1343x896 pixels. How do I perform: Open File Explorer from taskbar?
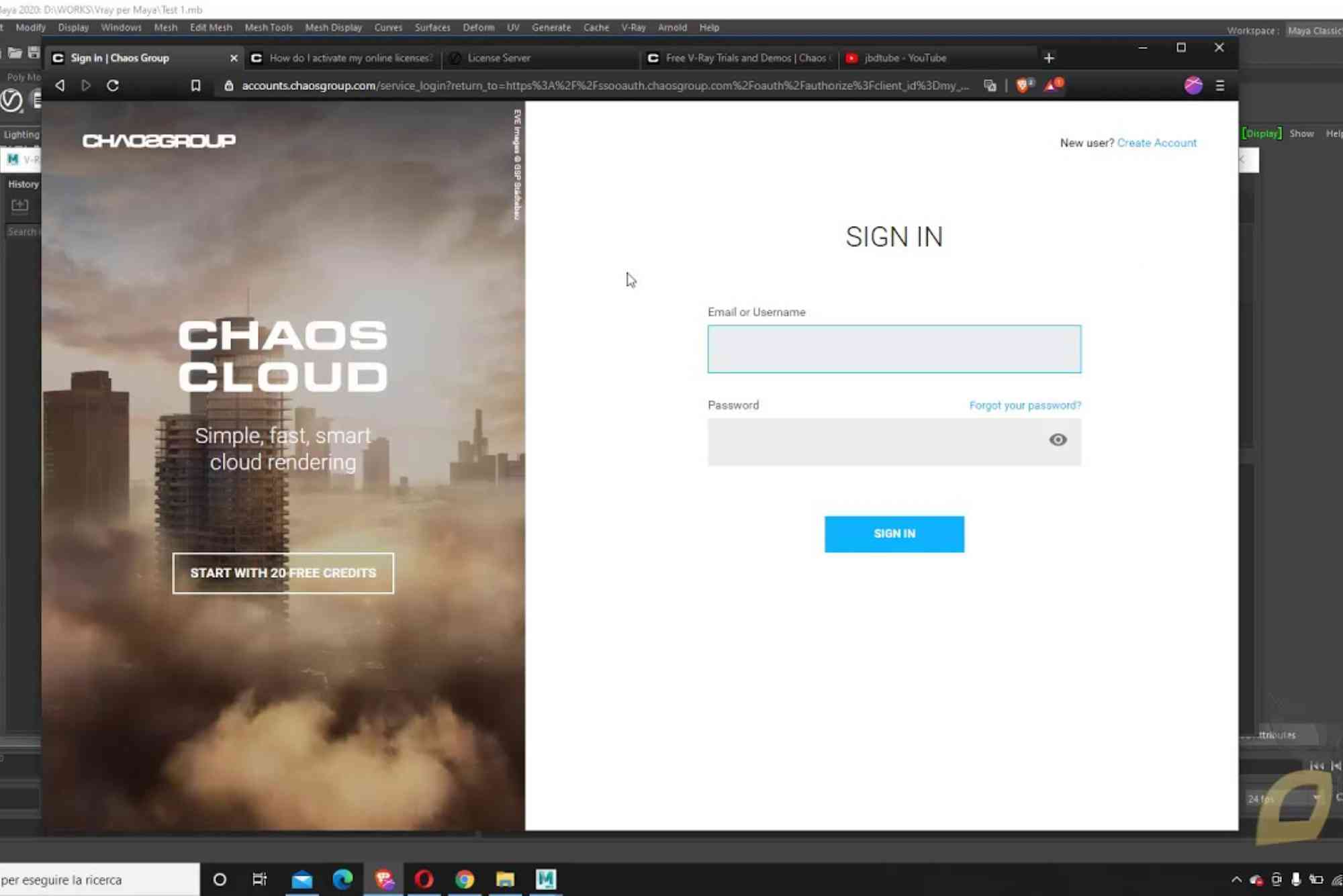coord(505,879)
